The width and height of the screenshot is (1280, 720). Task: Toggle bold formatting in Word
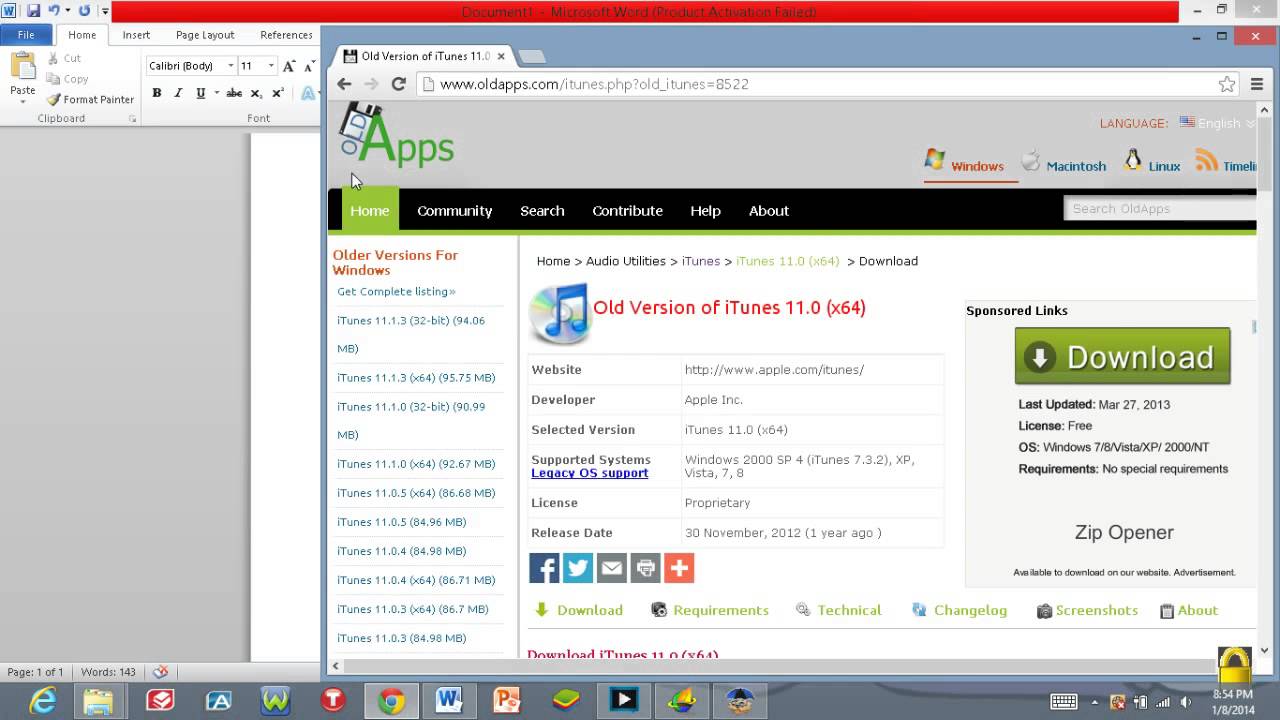tap(157, 93)
